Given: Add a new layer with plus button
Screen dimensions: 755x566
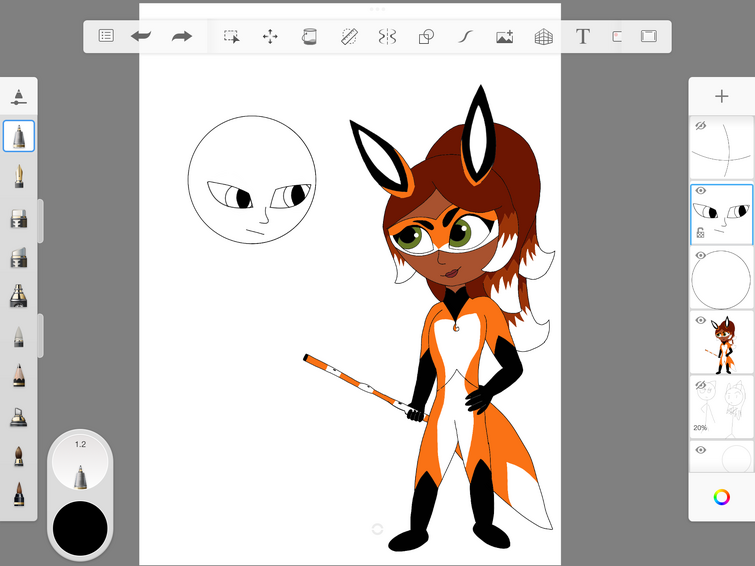Looking at the screenshot, I should click(x=721, y=96).
